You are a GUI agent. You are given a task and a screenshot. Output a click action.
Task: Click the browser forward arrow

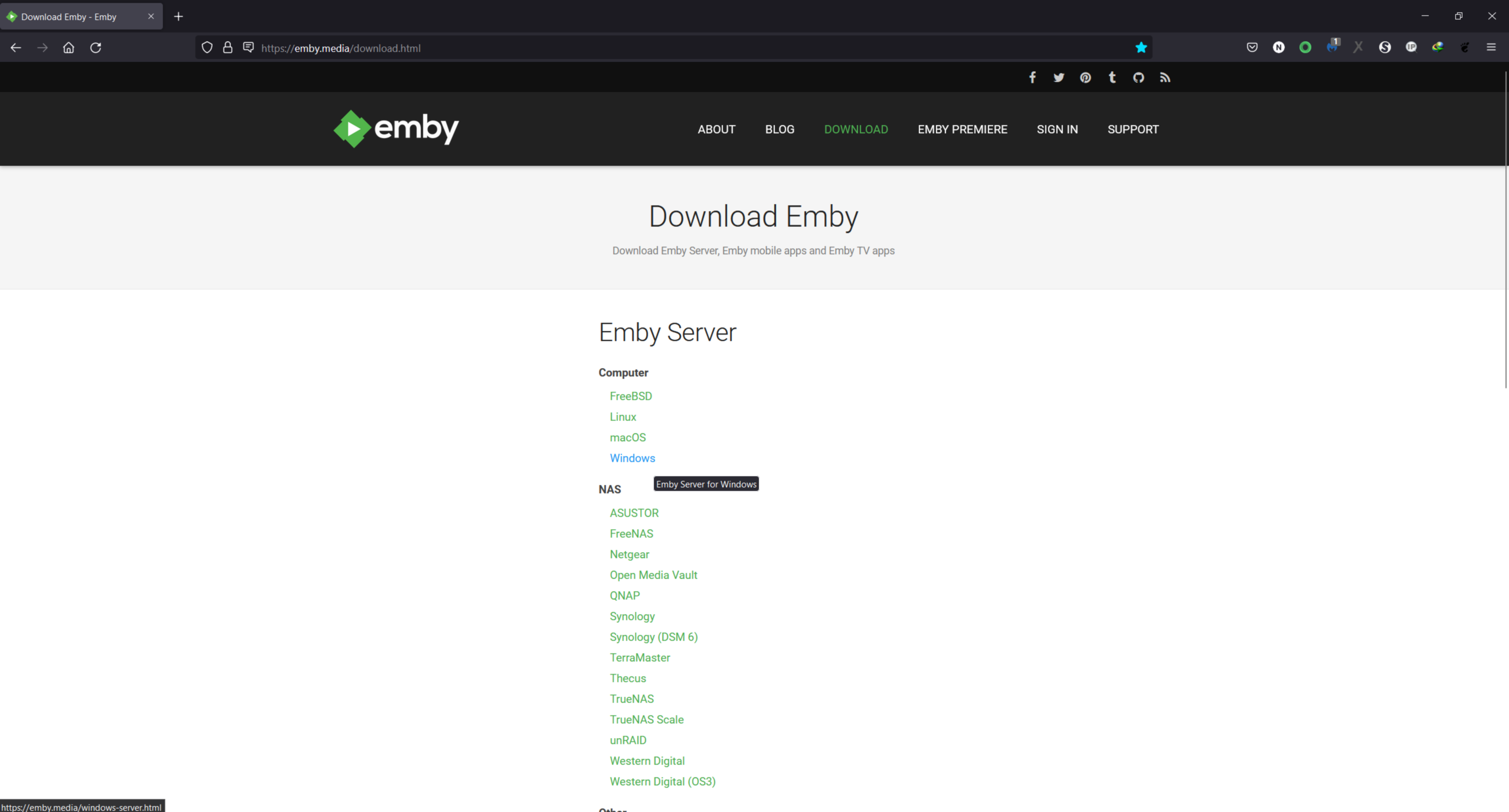pyautogui.click(x=42, y=48)
